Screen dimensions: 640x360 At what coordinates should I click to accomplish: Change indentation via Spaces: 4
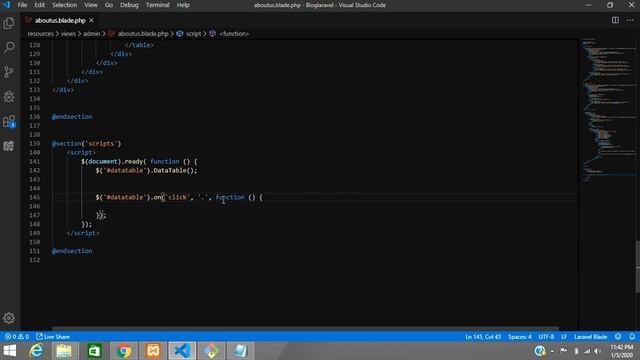[x=520, y=337]
